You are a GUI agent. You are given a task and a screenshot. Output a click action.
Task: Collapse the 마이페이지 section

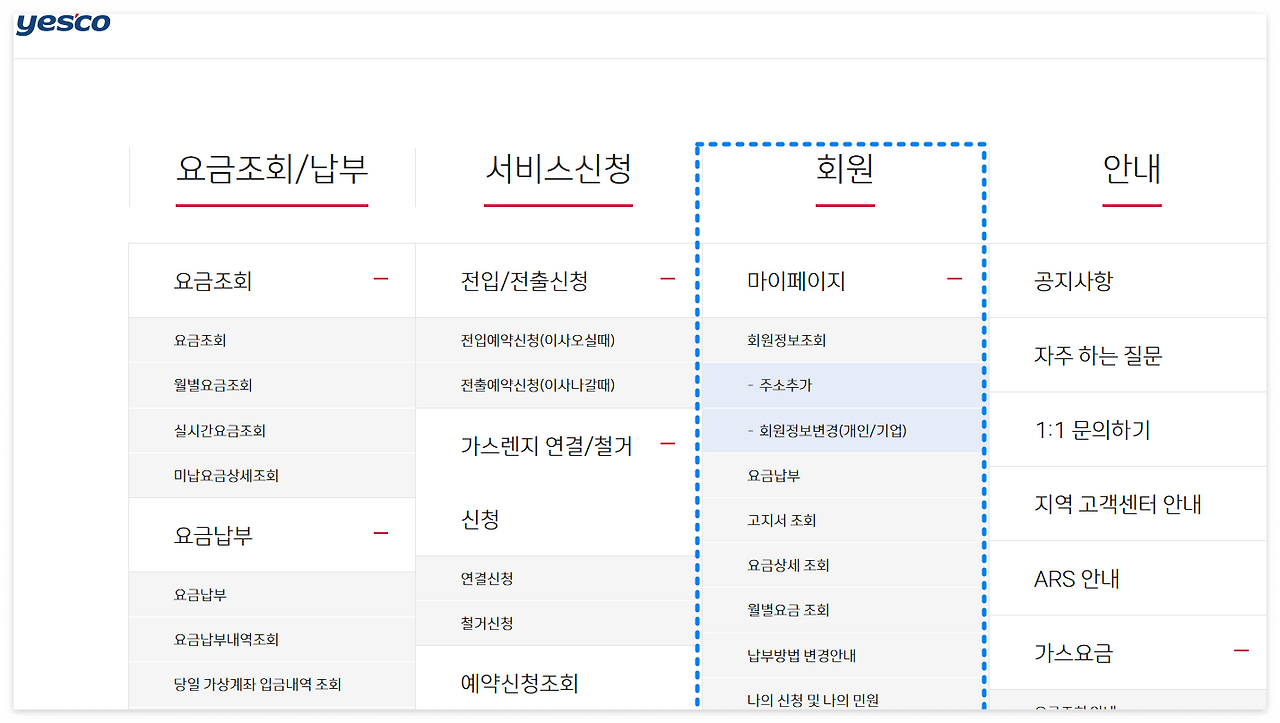pyautogui.click(x=954, y=279)
